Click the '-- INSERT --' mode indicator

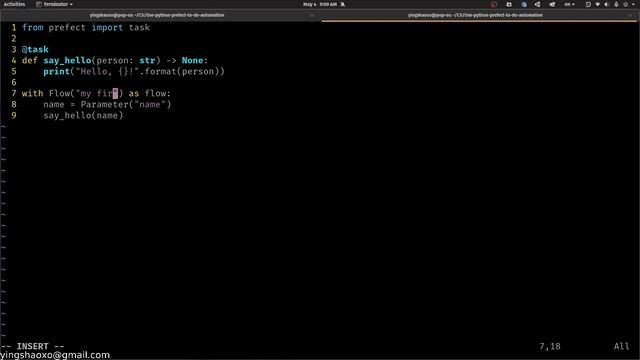tap(33, 346)
